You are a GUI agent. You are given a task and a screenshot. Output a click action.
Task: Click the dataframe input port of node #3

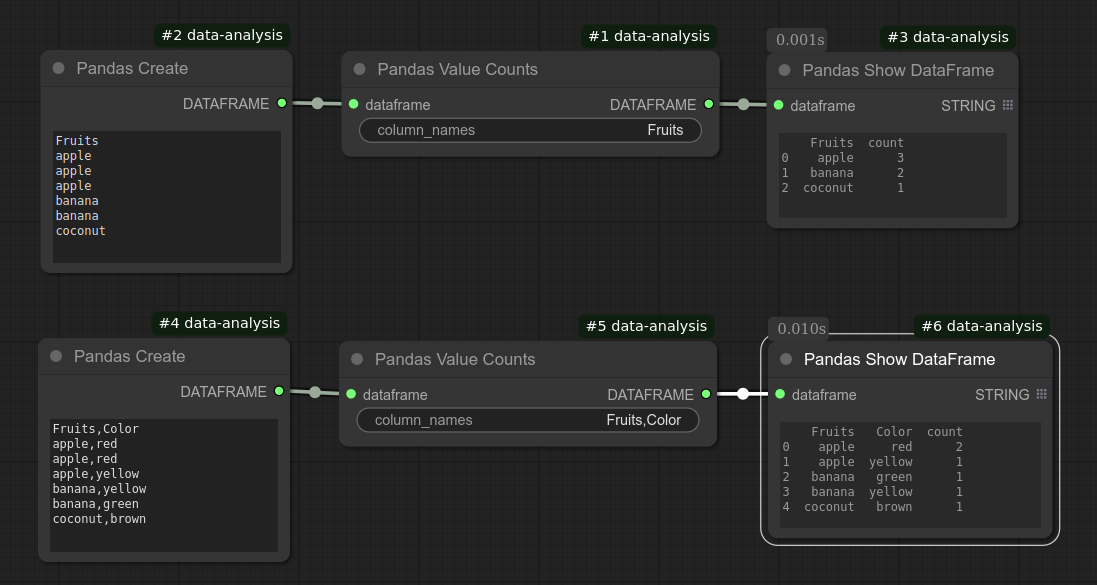click(778, 105)
